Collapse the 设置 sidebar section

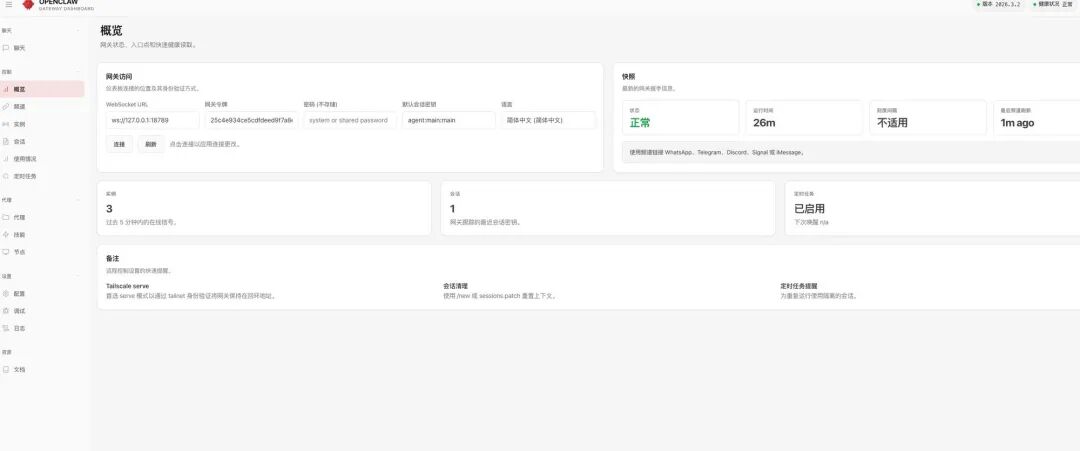click(7, 276)
